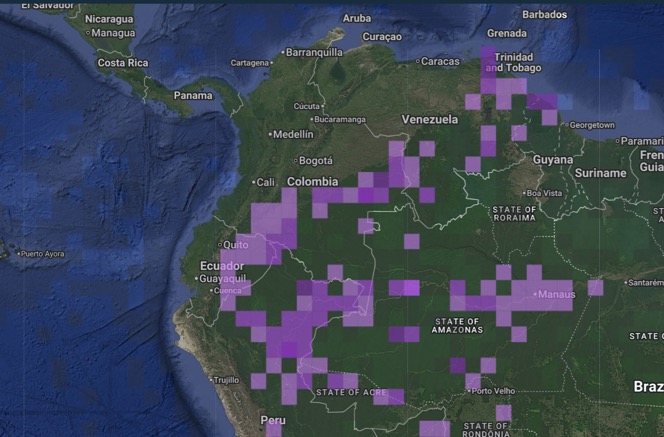Click the Managua city marker dot
Viewport: 664px width, 437px height.
[88, 33]
